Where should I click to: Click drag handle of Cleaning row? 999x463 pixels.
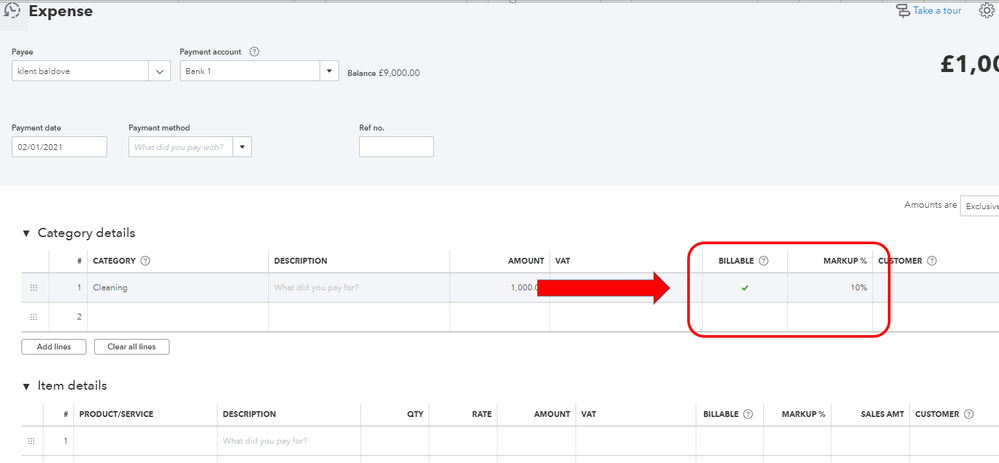[33, 288]
